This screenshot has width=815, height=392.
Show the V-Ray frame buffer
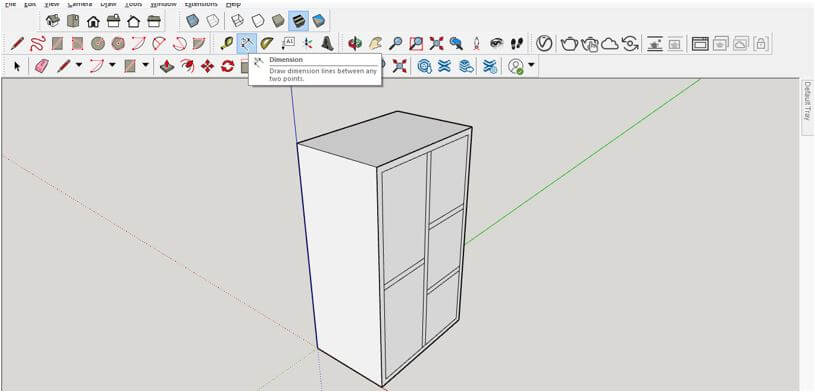point(701,44)
